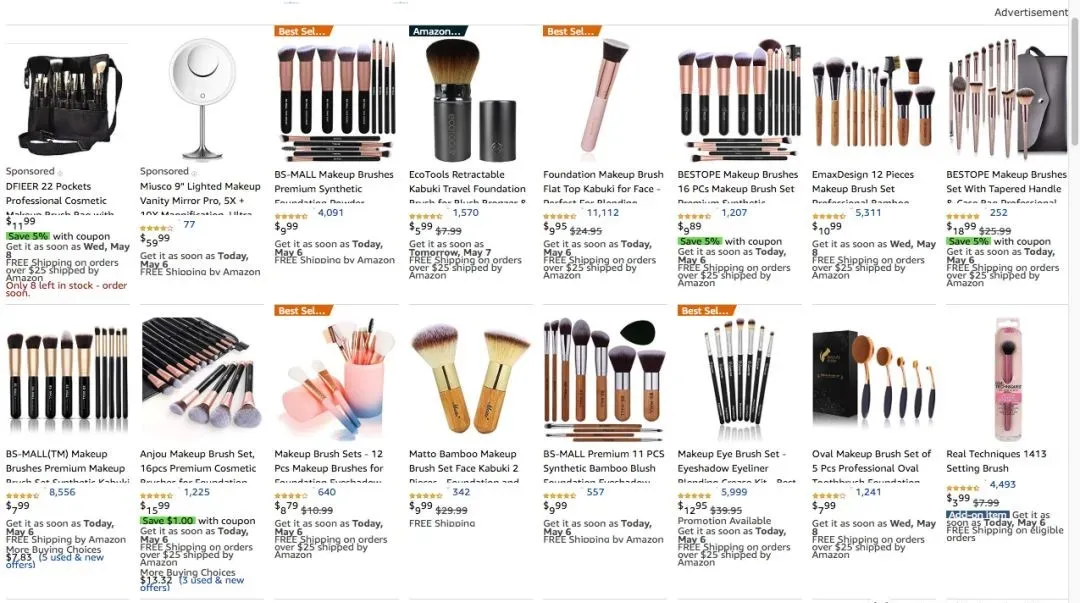Click the Sponsored info icon under DFIEER bag

(60, 173)
